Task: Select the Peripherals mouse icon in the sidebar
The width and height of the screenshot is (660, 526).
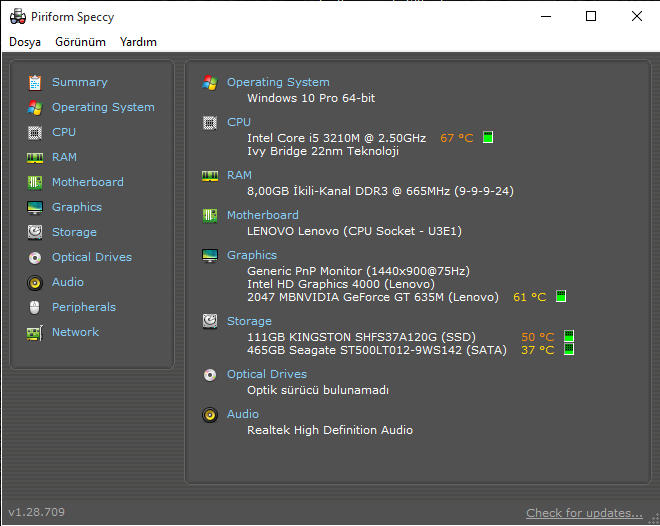Action: pos(35,308)
